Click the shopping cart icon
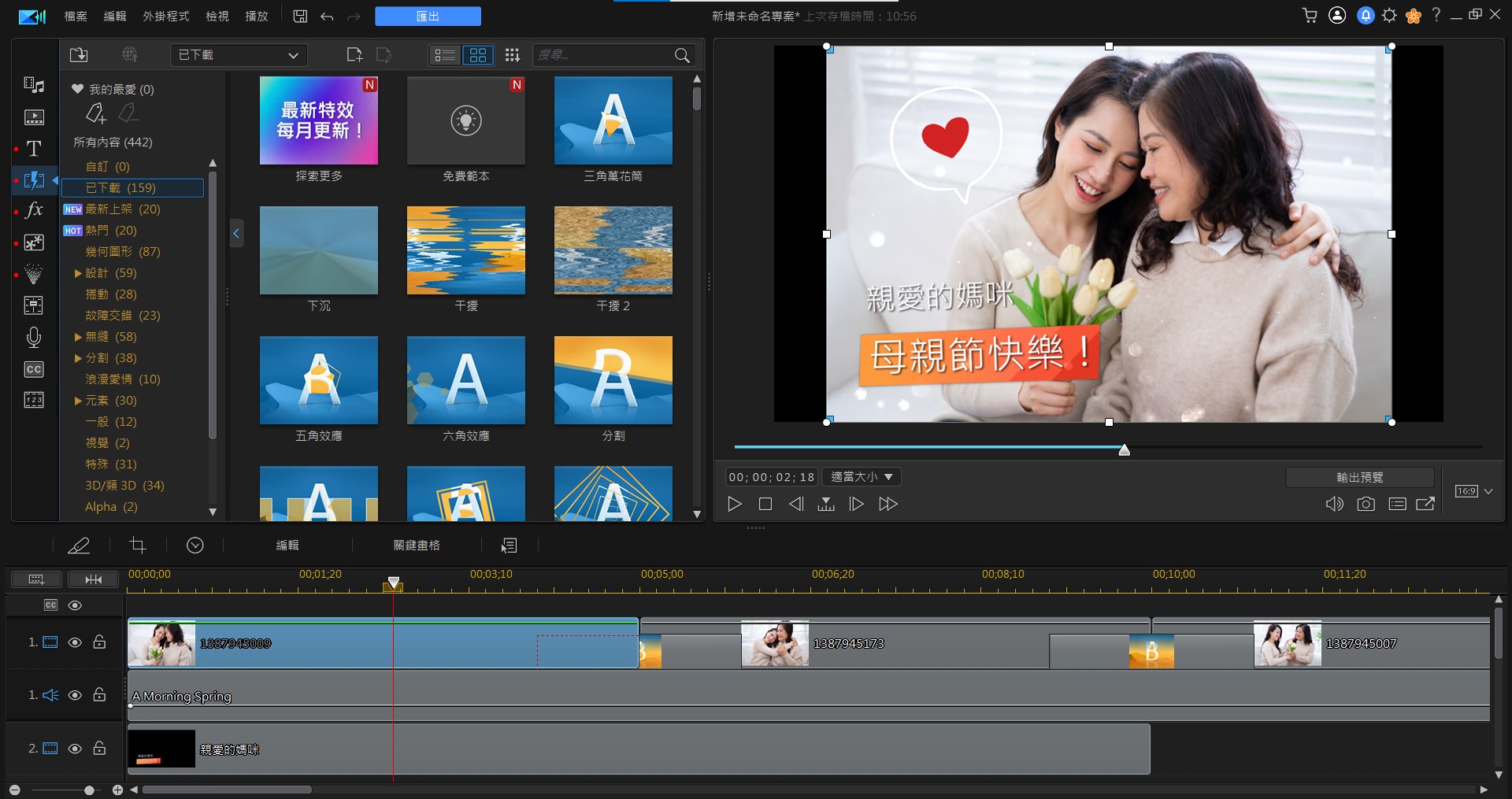1512x799 pixels. click(1310, 16)
